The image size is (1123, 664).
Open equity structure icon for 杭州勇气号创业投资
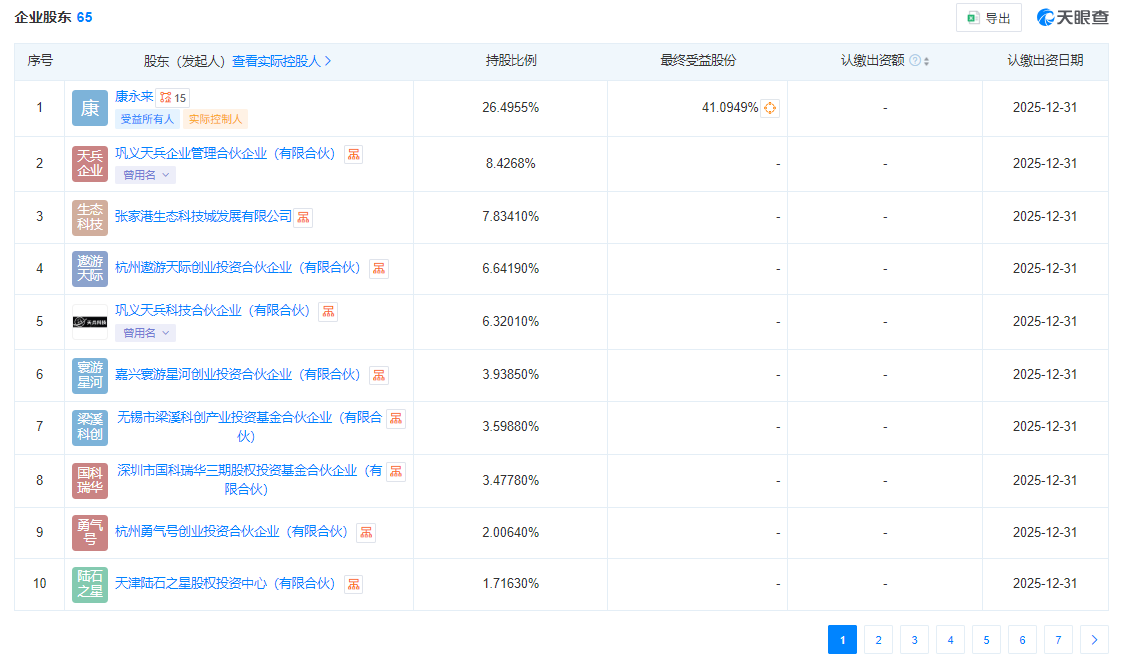(366, 533)
